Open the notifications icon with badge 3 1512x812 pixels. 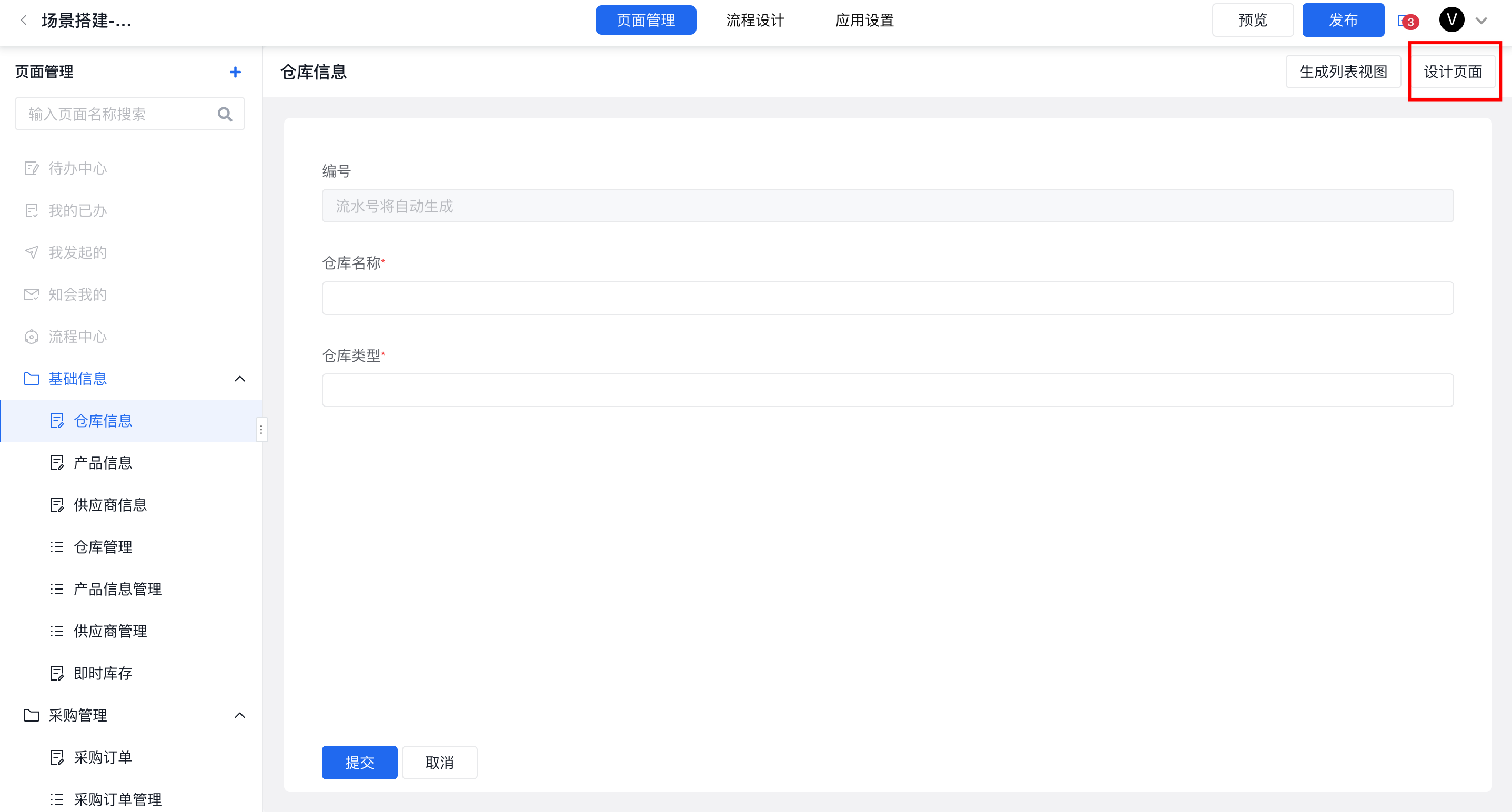1407,21
